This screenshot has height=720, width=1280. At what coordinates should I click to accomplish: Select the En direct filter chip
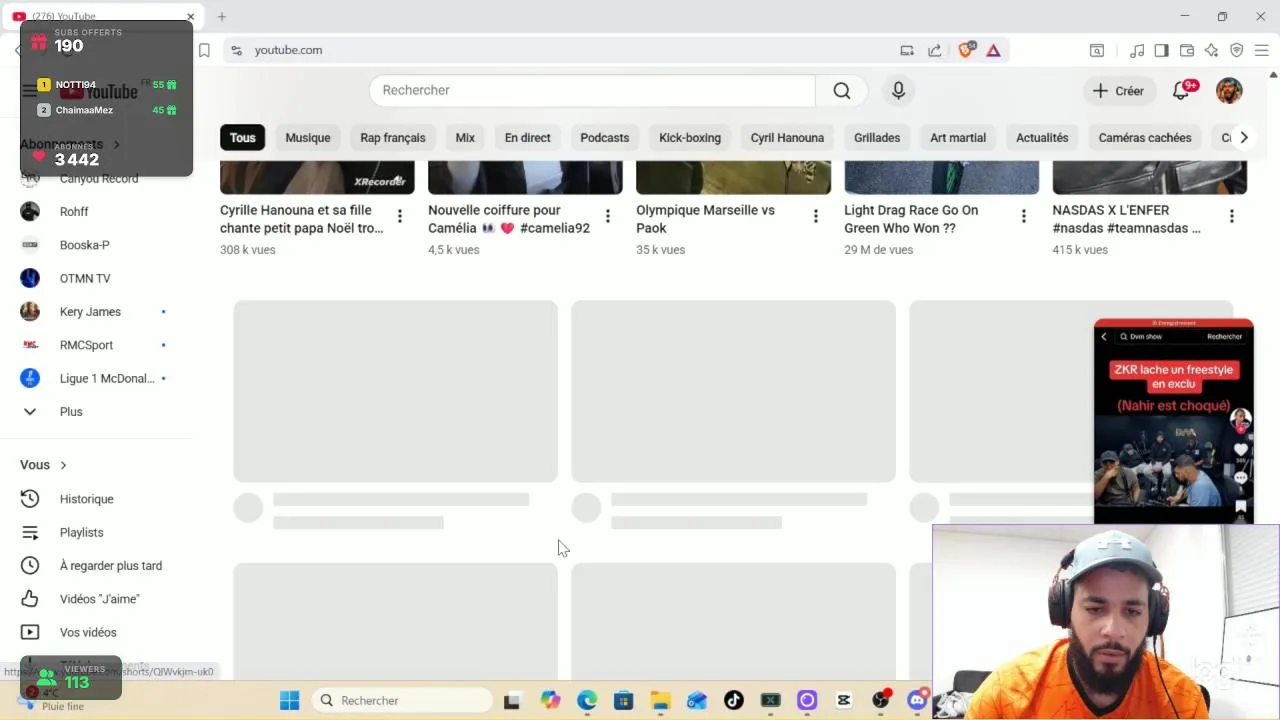click(528, 138)
